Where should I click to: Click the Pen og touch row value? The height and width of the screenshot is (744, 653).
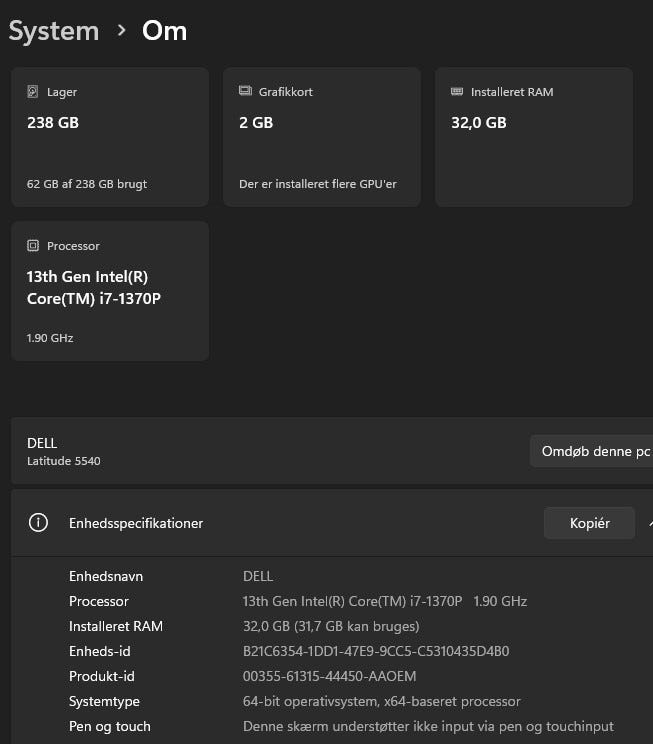pos(428,726)
